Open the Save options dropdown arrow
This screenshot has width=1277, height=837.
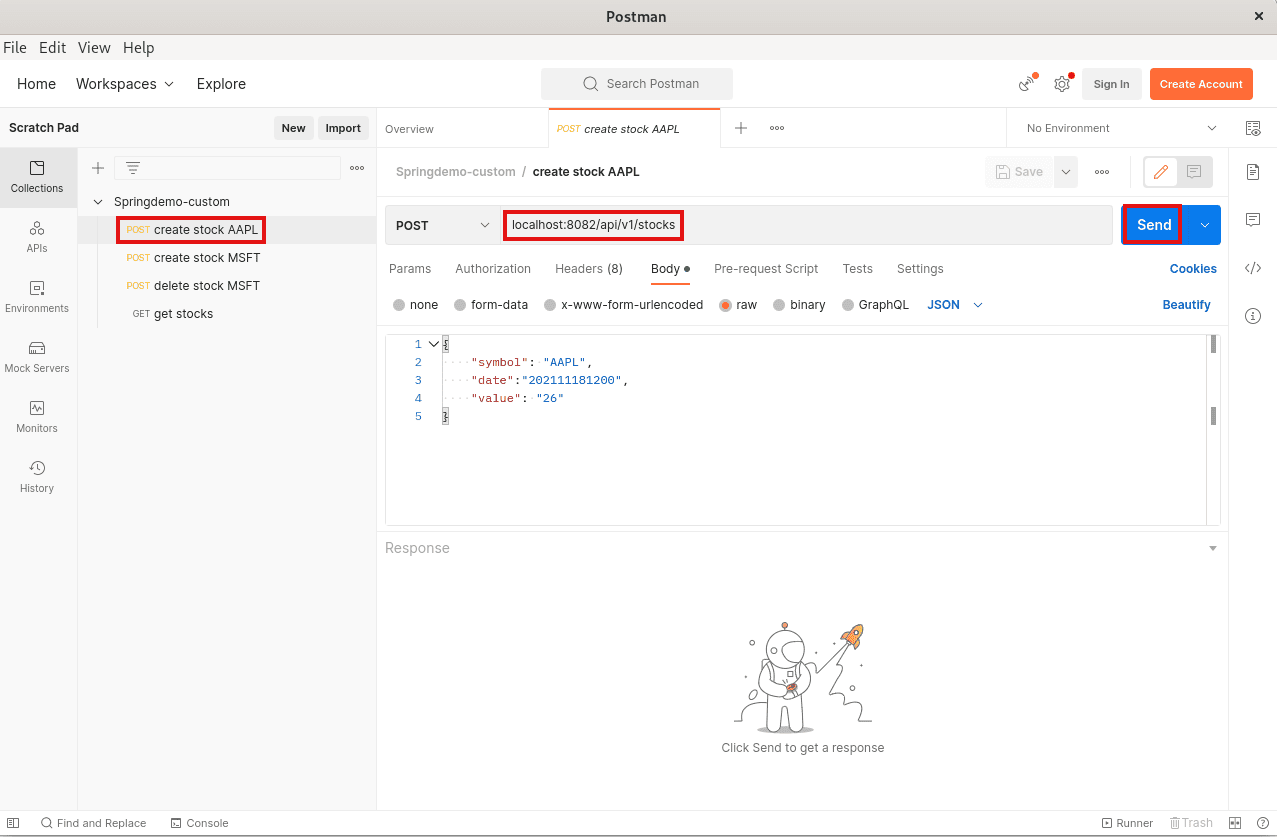tap(1066, 172)
